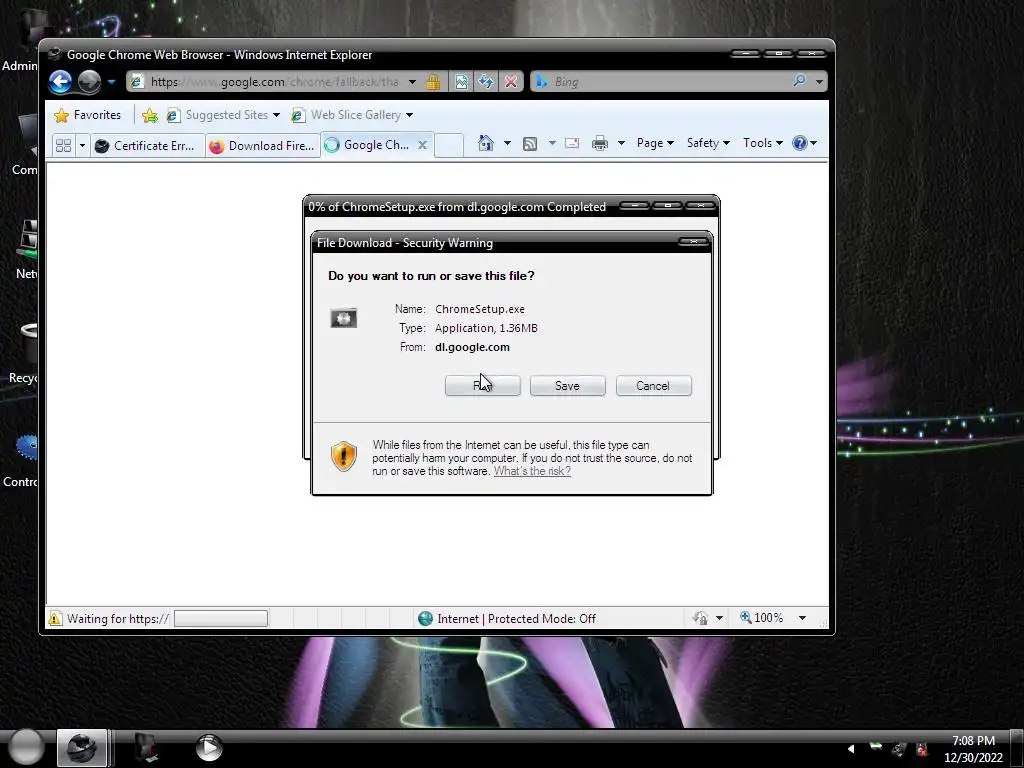Screen dimensions: 1024x768
Task: Click the clock showing 7:08 PM
Action: 973,741
